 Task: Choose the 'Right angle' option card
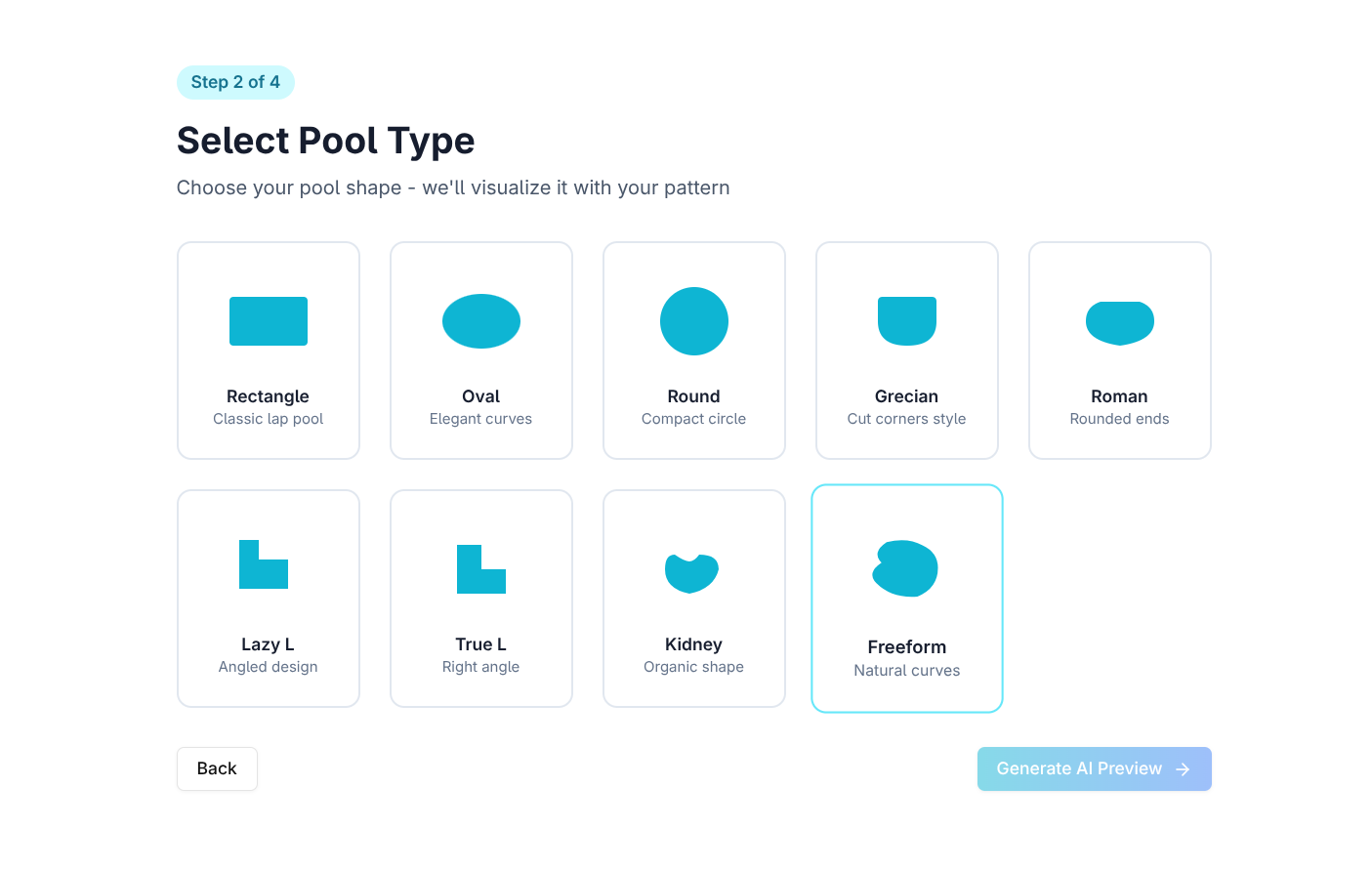[481, 599]
